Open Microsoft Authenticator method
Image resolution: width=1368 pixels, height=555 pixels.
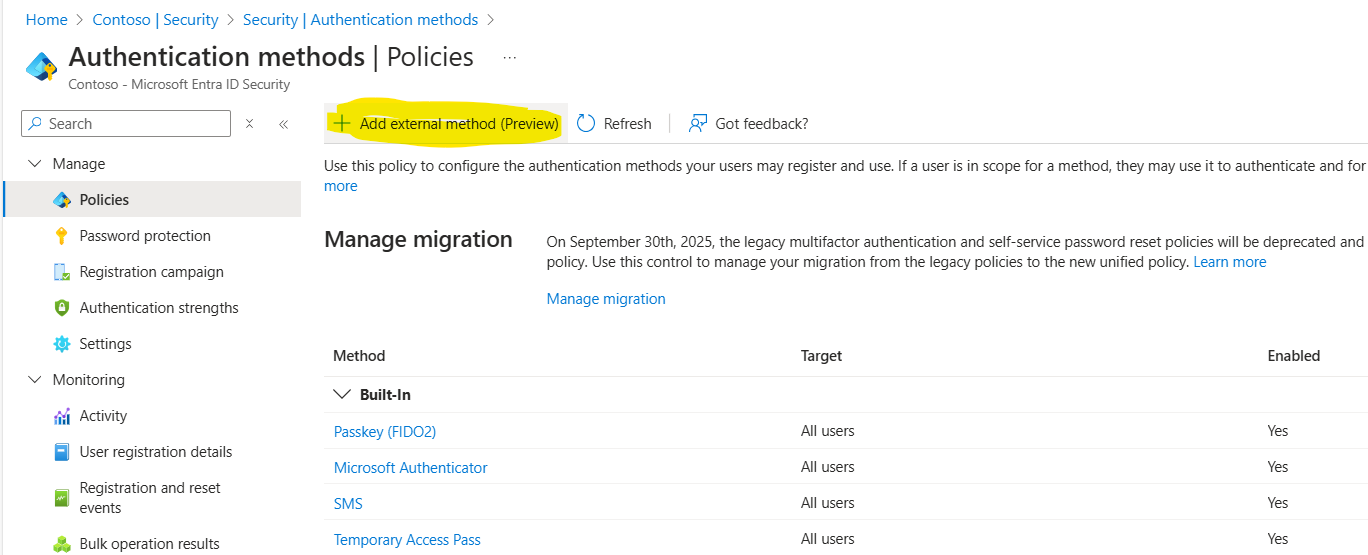[x=411, y=467]
